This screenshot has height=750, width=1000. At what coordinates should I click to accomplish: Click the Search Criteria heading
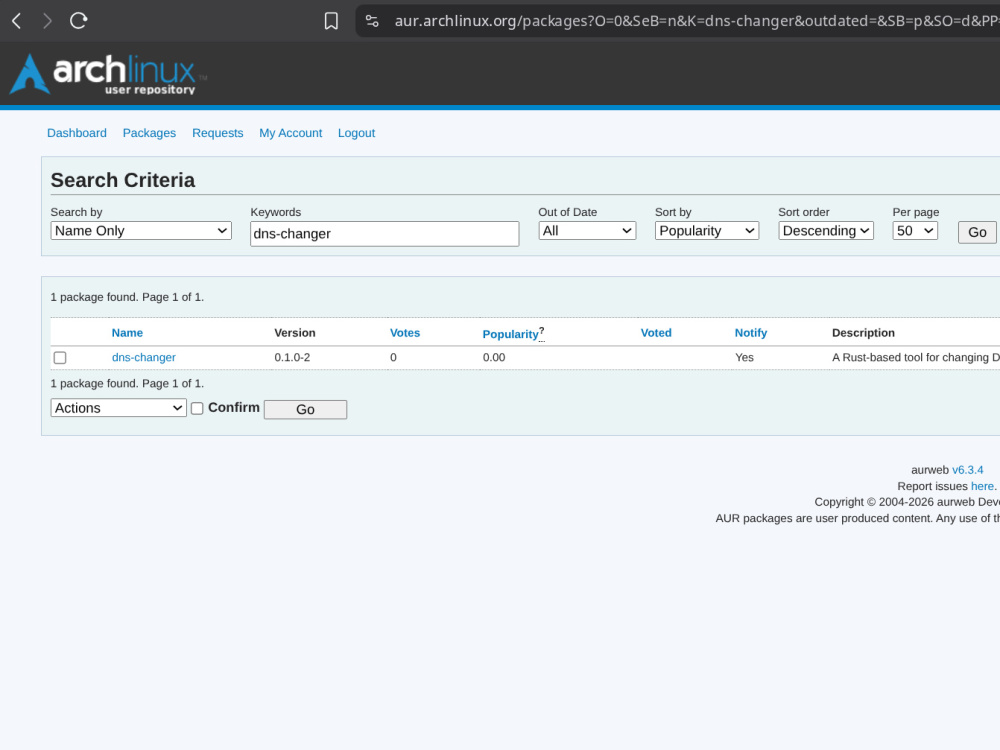pyautogui.click(x=122, y=180)
